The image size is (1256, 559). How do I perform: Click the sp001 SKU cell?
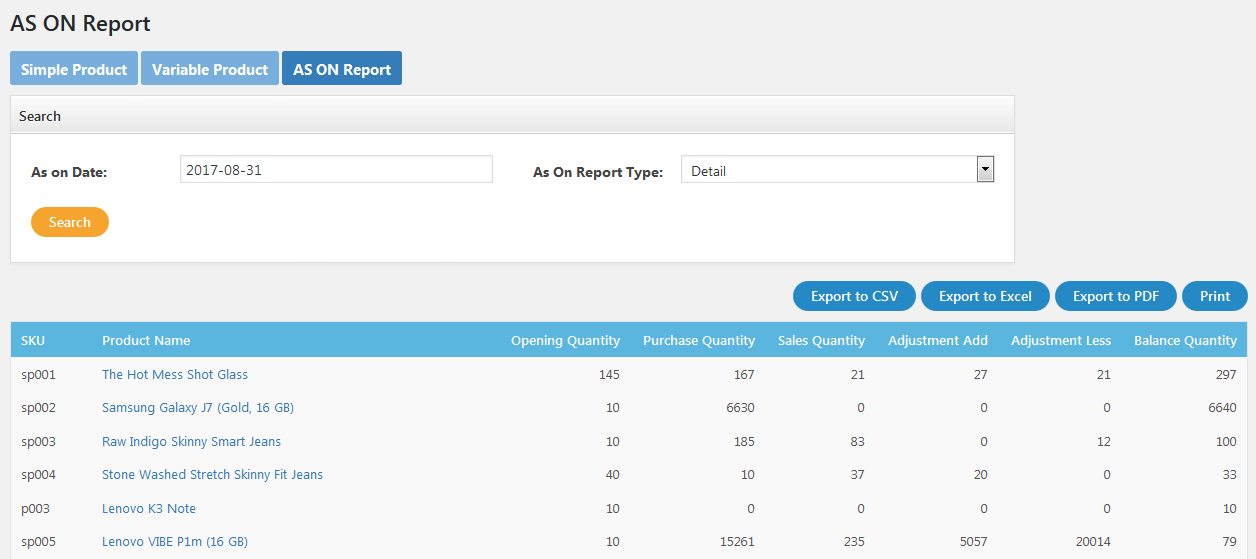38,374
